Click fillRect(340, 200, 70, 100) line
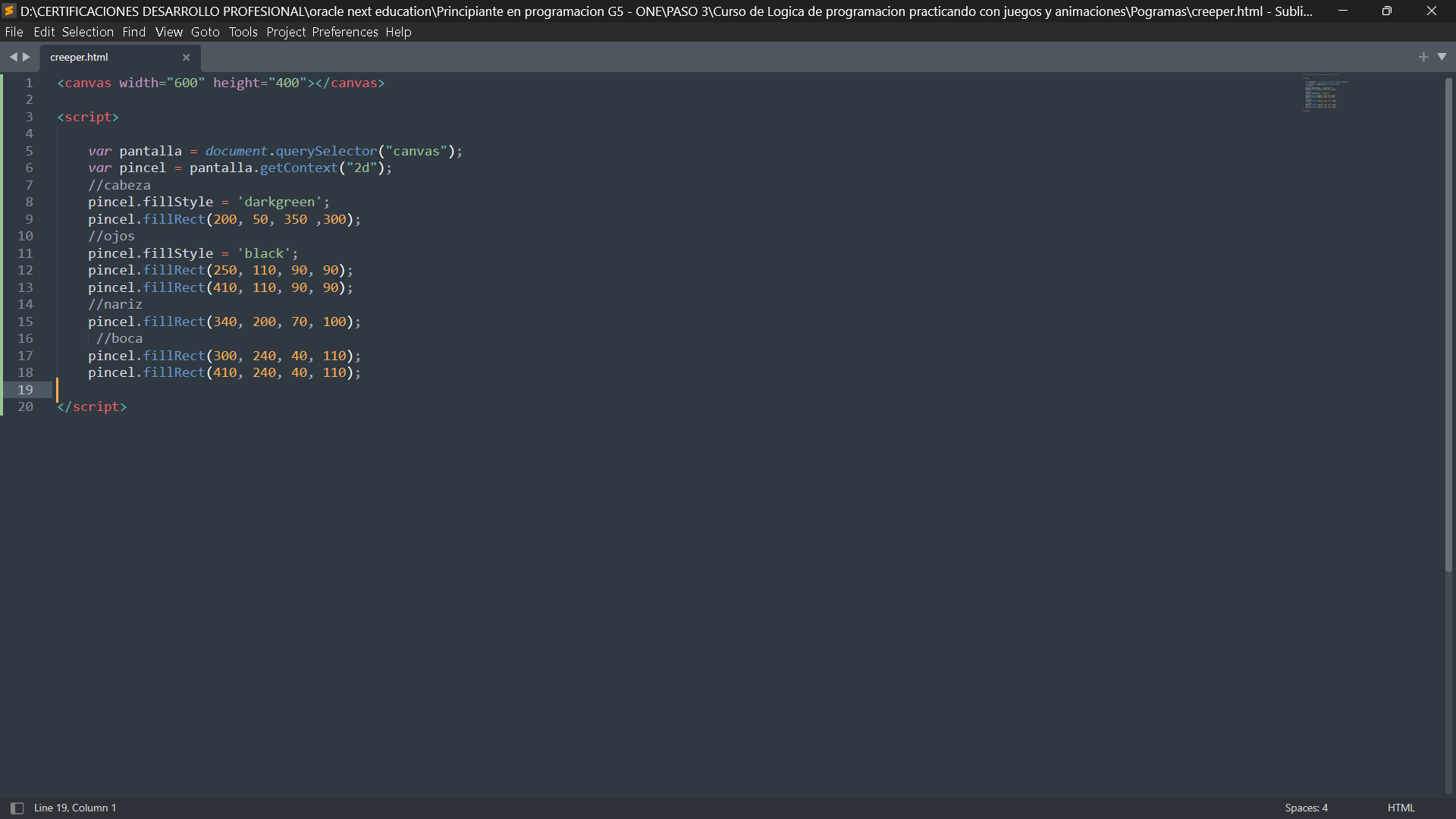The width and height of the screenshot is (1456, 819). (224, 322)
